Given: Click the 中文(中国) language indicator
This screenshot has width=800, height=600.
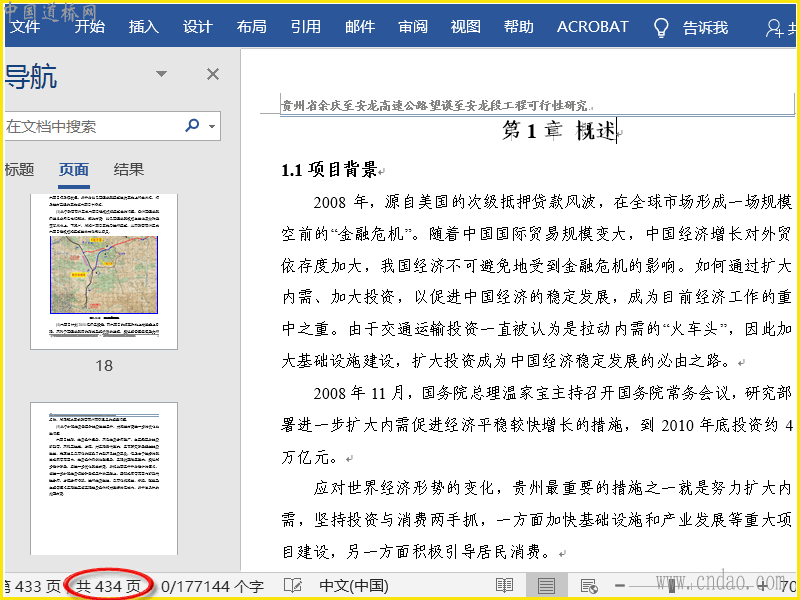Looking at the screenshot, I should (x=354, y=586).
